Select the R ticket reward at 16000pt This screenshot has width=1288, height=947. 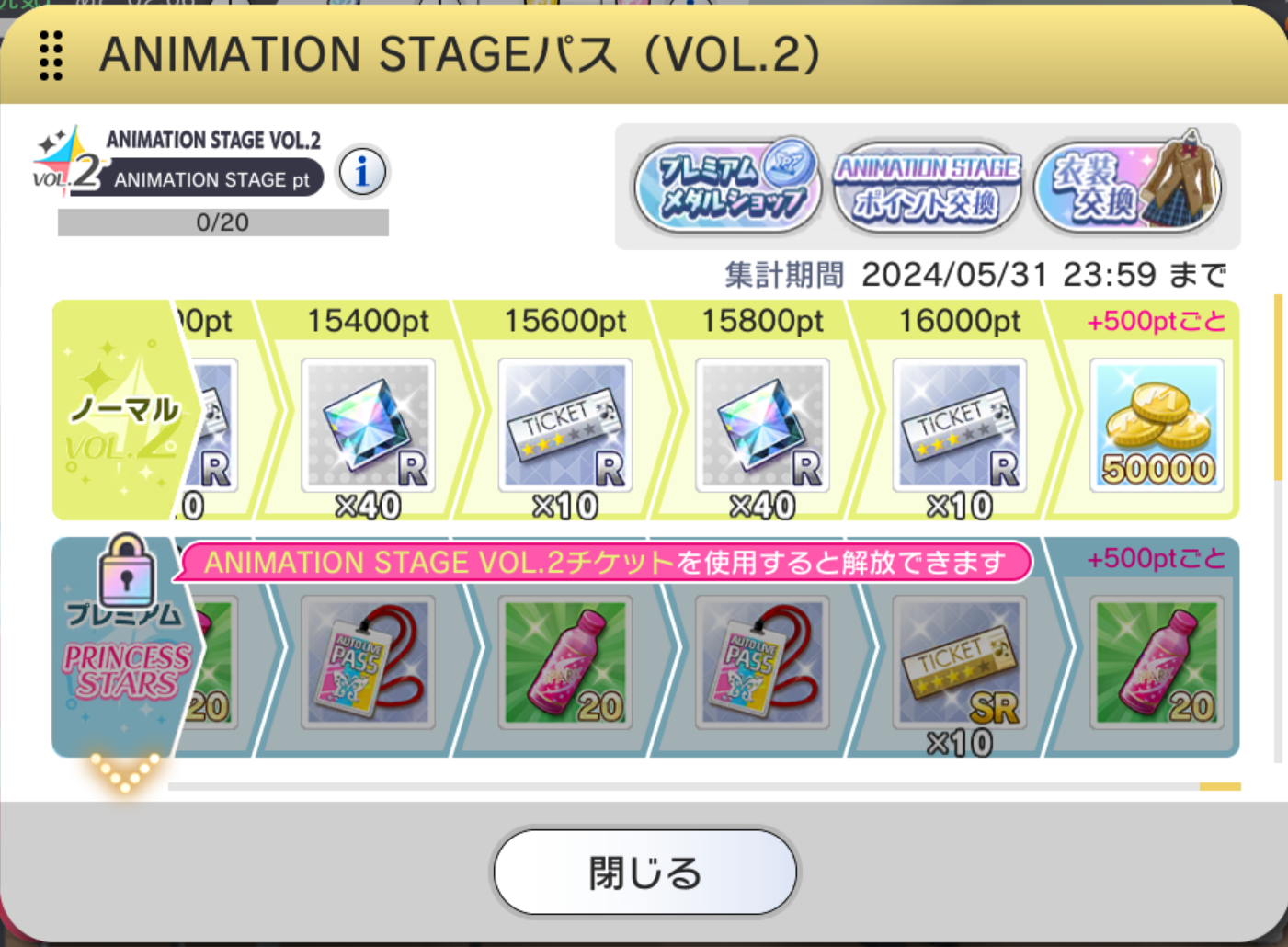(x=960, y=425)
